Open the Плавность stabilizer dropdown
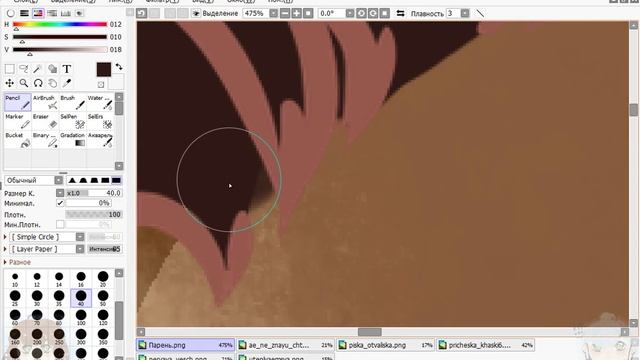 (465, 13)
